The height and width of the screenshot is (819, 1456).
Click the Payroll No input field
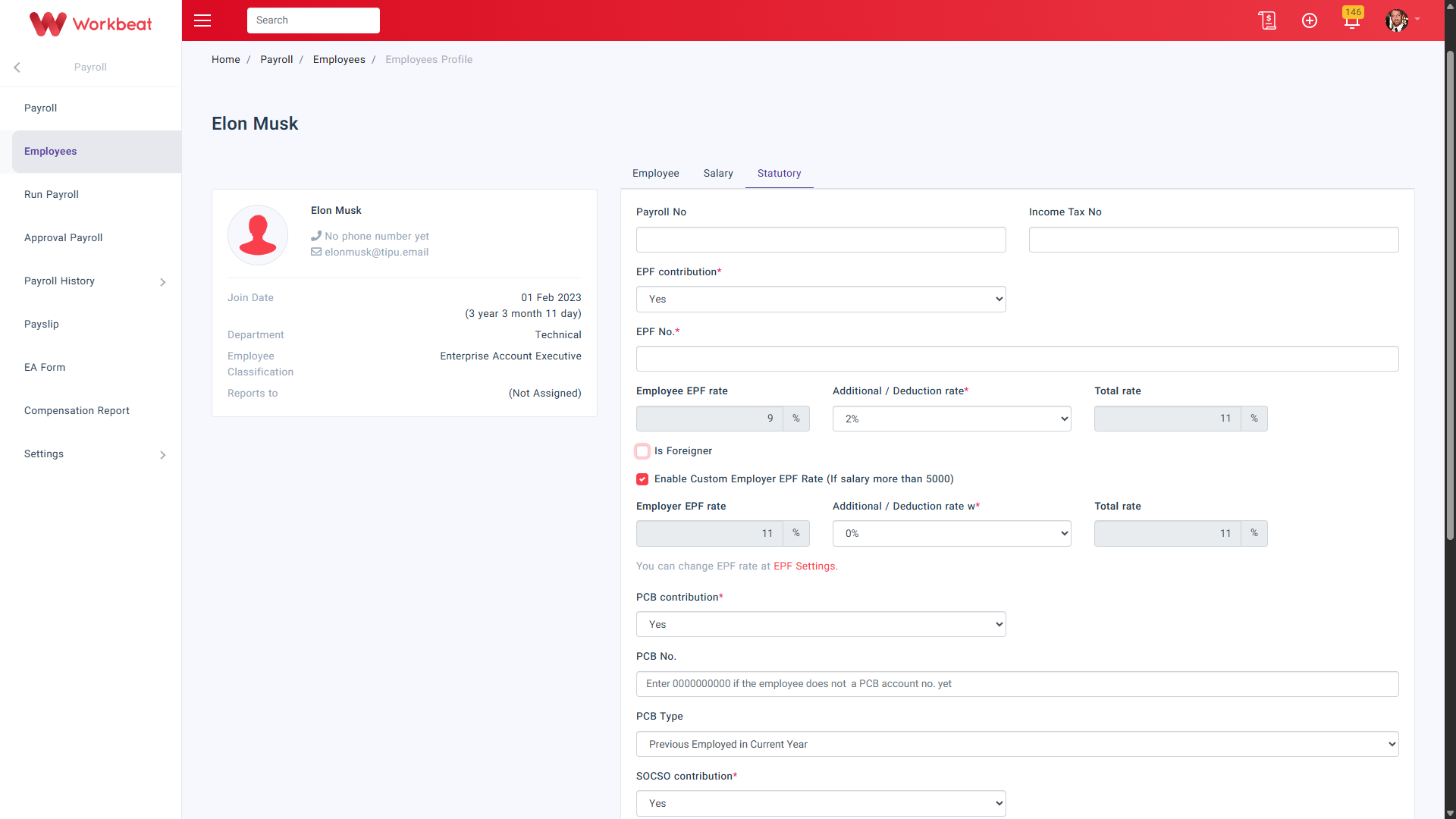821,240
